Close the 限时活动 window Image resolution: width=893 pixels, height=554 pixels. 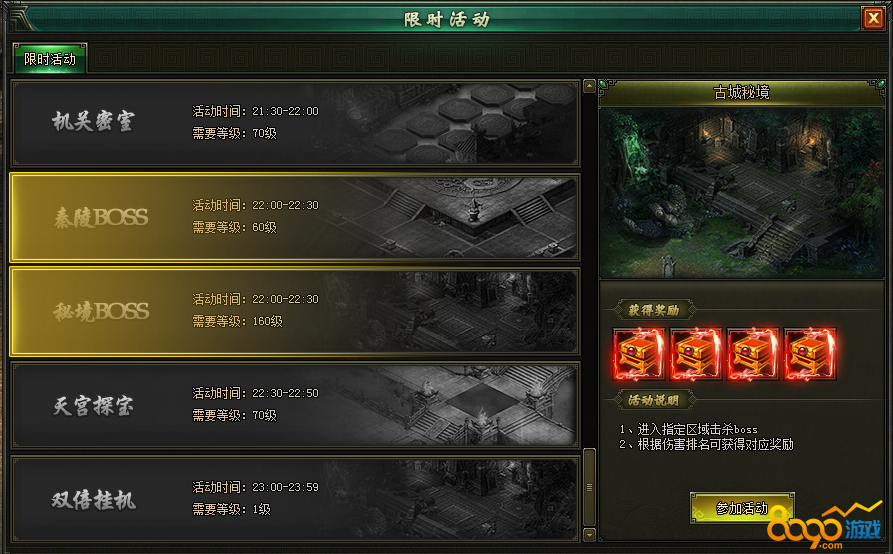[873, 19]
